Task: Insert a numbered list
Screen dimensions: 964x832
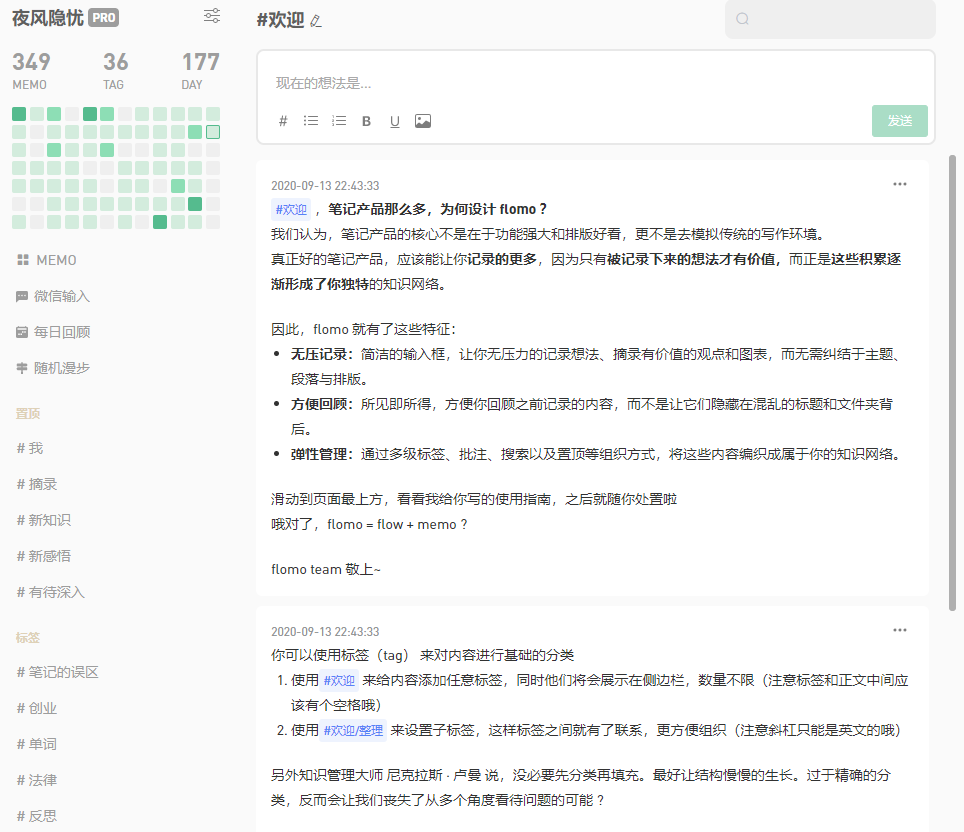Action: (x=339, y=121)
